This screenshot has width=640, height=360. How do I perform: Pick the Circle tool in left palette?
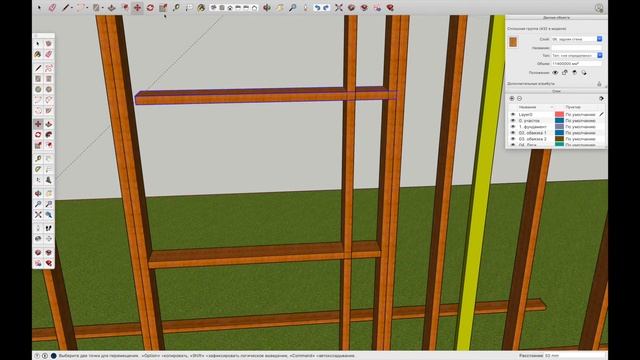pyautogui.click(x=38, y=89)
